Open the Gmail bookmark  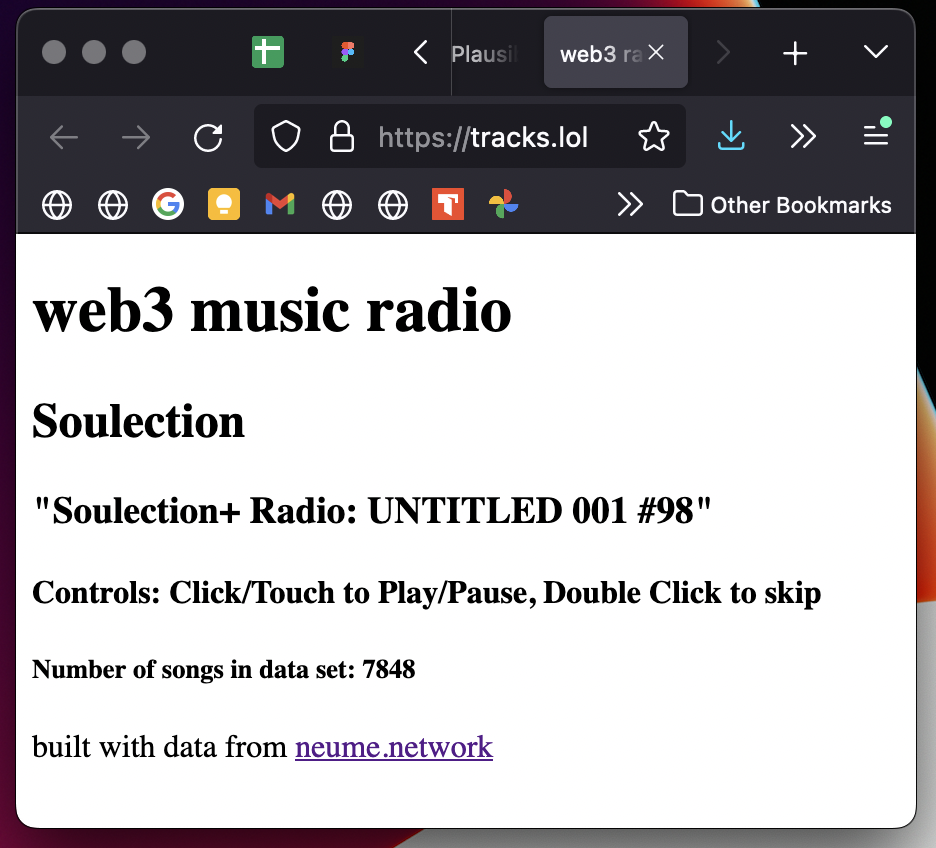(280, 204)
